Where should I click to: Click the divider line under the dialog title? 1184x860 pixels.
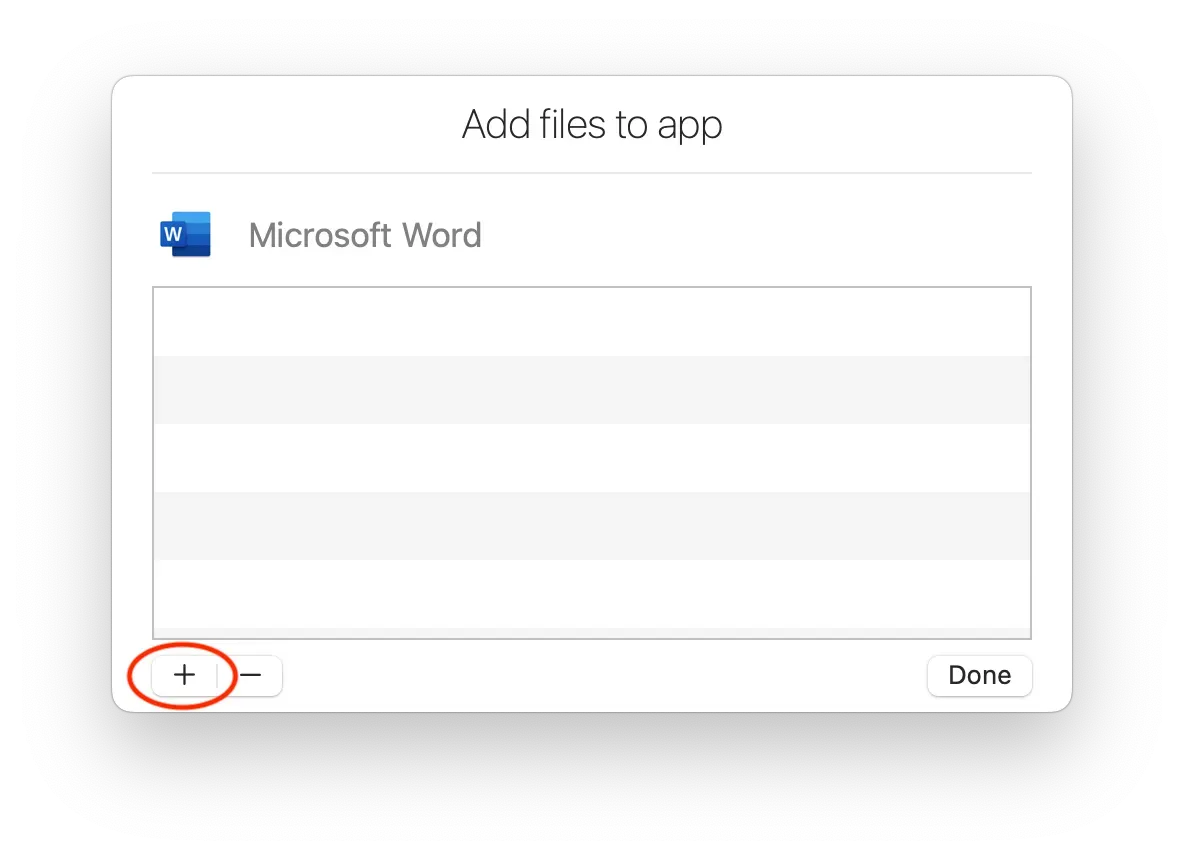click(591, 170)
